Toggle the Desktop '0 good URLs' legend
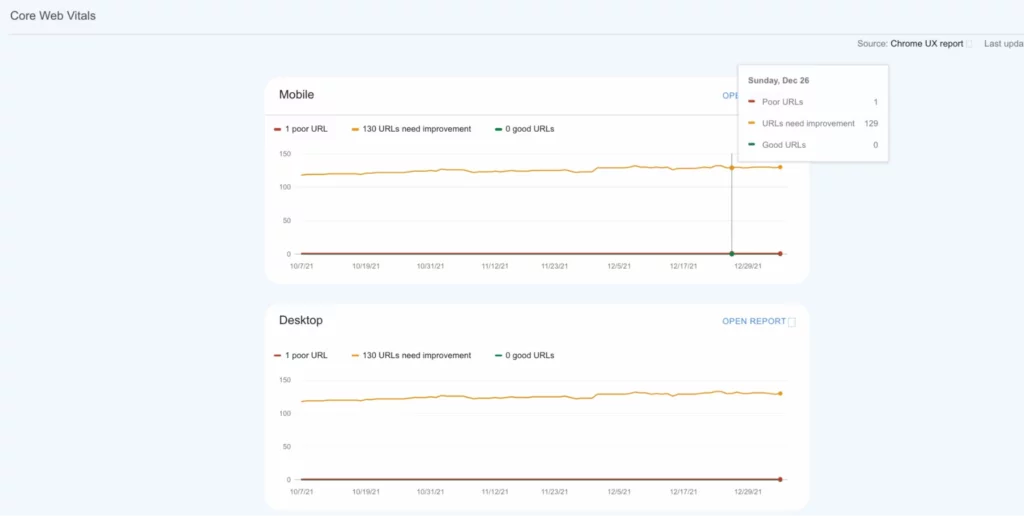Viewport: 1024px width, 516px height. [524, 355]
